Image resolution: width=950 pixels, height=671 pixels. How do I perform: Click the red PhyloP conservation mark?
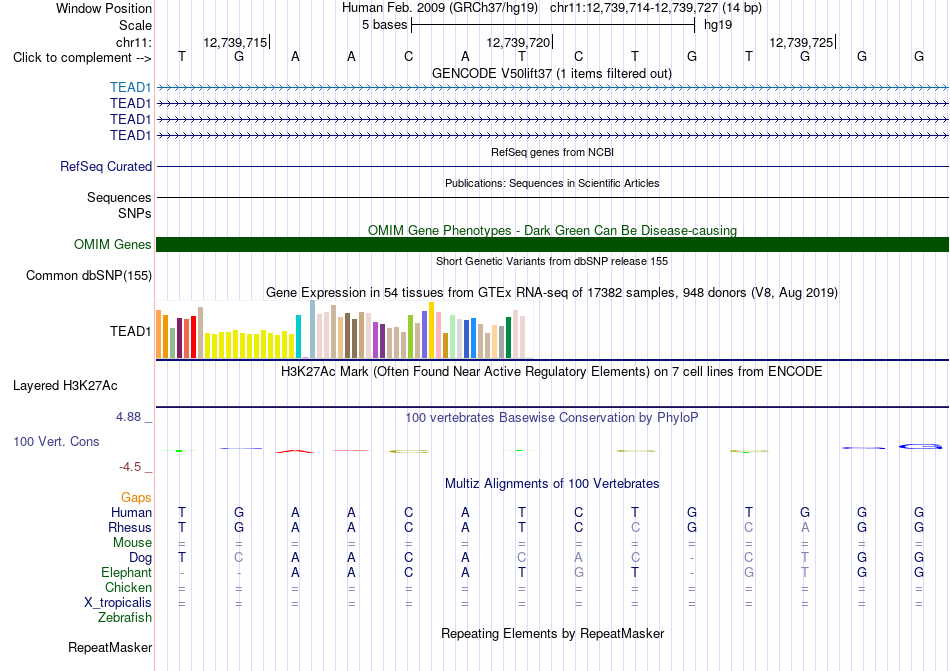coord(294,451)
